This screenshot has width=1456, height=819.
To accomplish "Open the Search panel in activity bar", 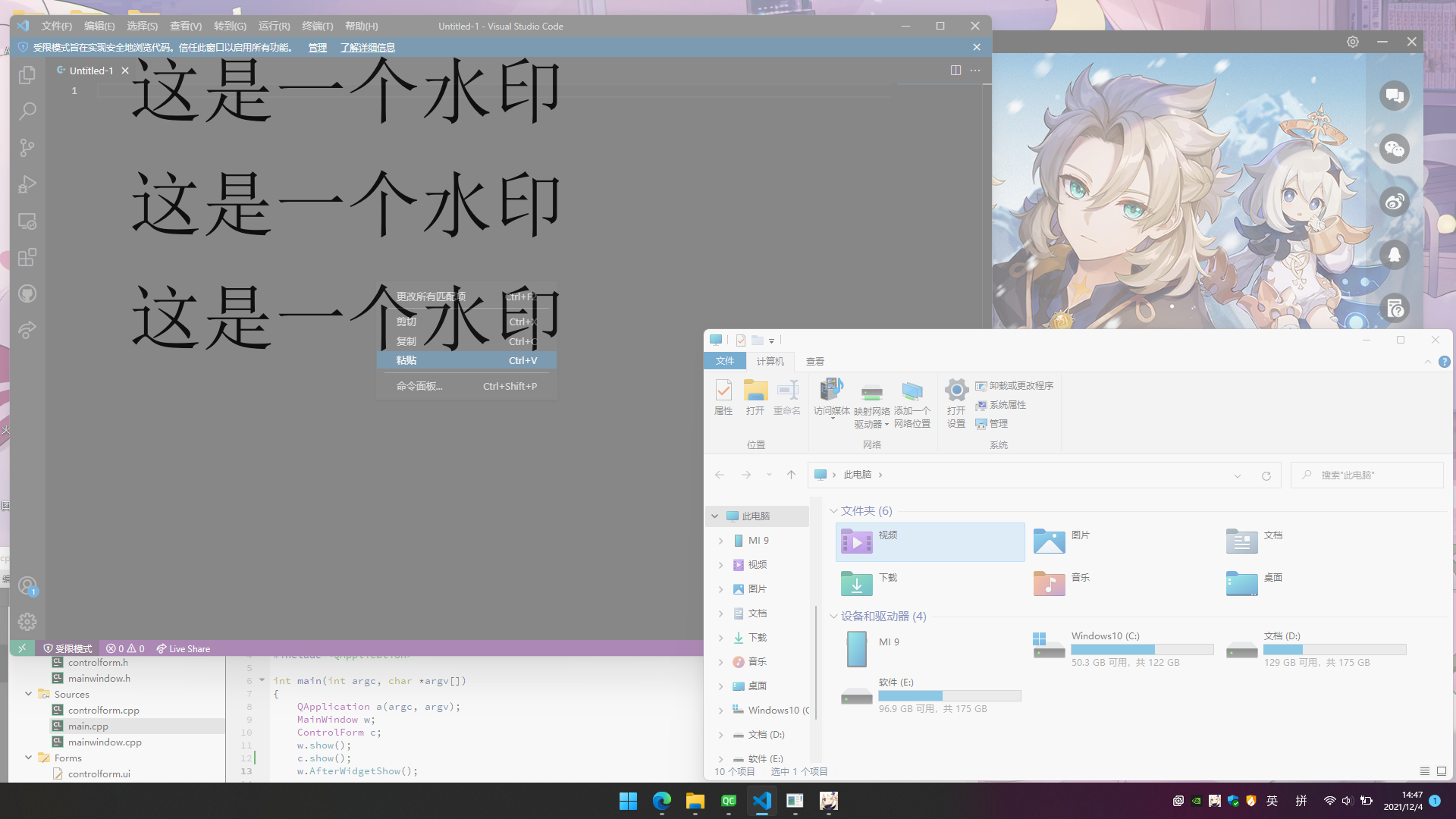I will [x=27, y=111].
